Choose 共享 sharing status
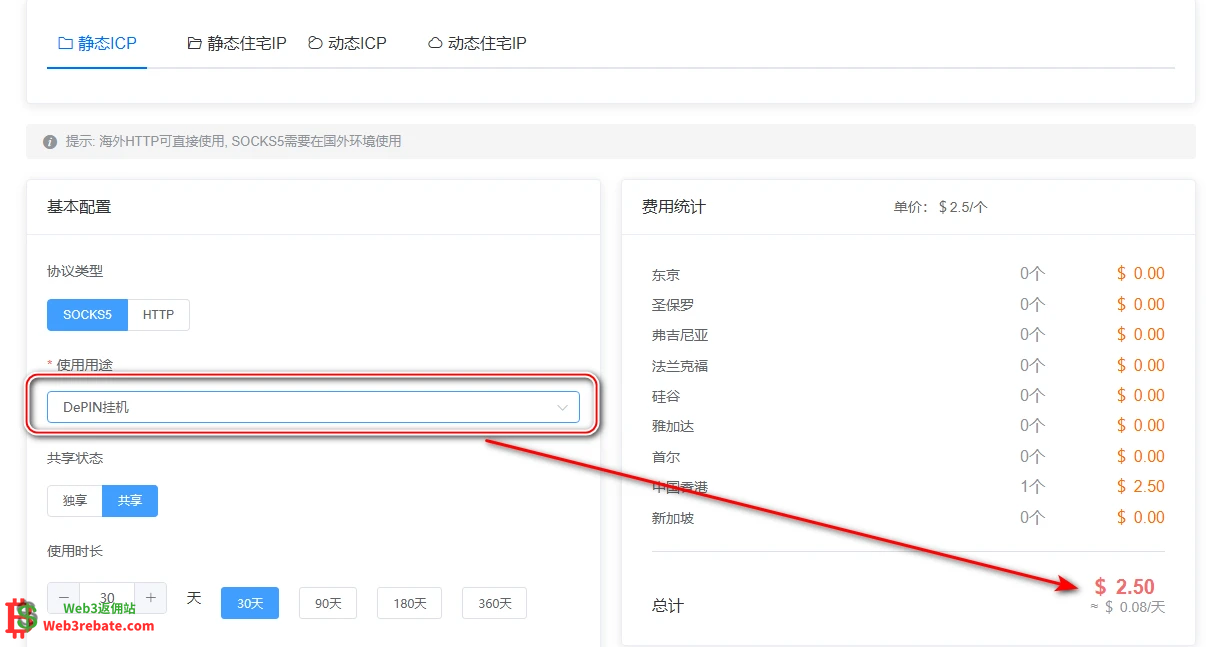Viewport: 1206px width, 647px height. [130, 501]
